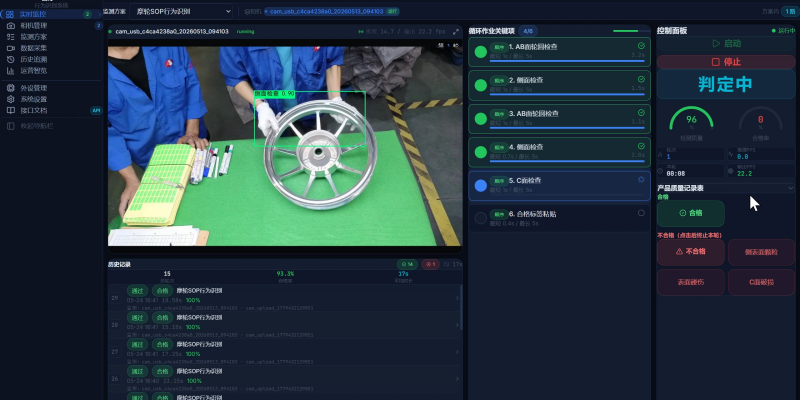Screen dimensions: 800x400
Task: Open 运营智览 in the sidebar
Action: [x=51, y=70]
